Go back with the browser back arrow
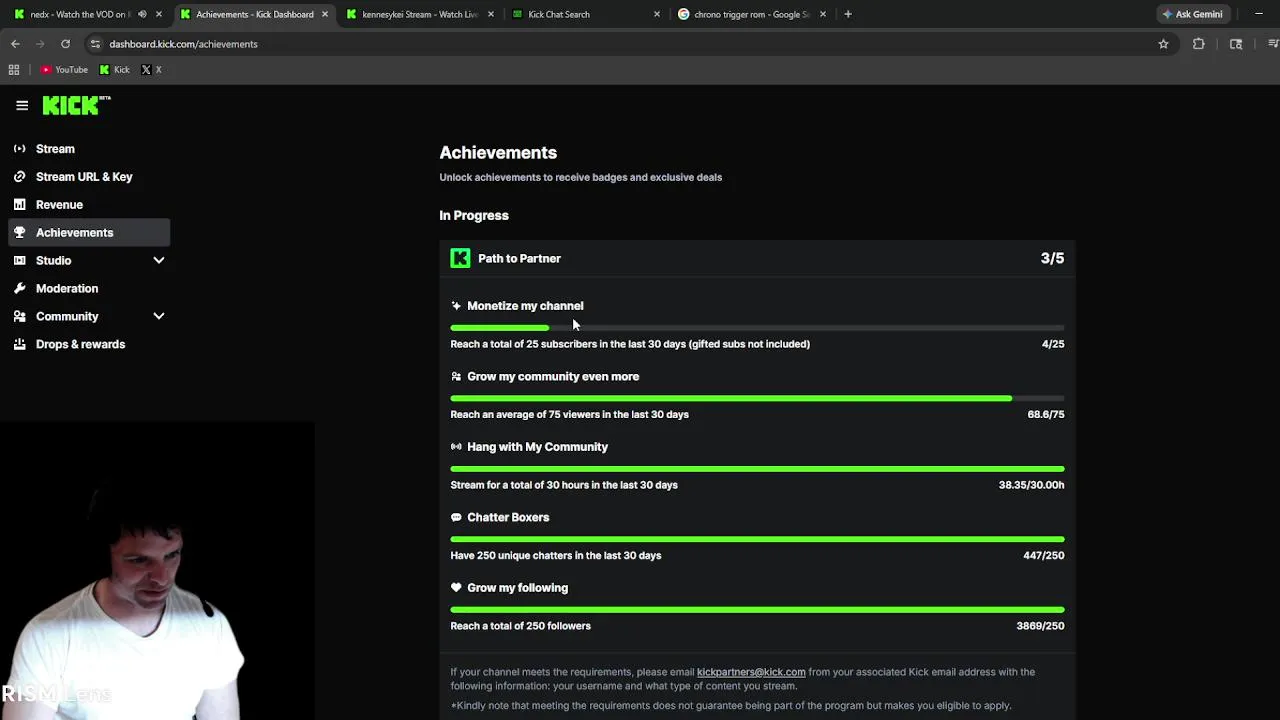Image resolution: width=1280 pixels, height=720 pixels. pyautogui.click(x=15, y=44)
